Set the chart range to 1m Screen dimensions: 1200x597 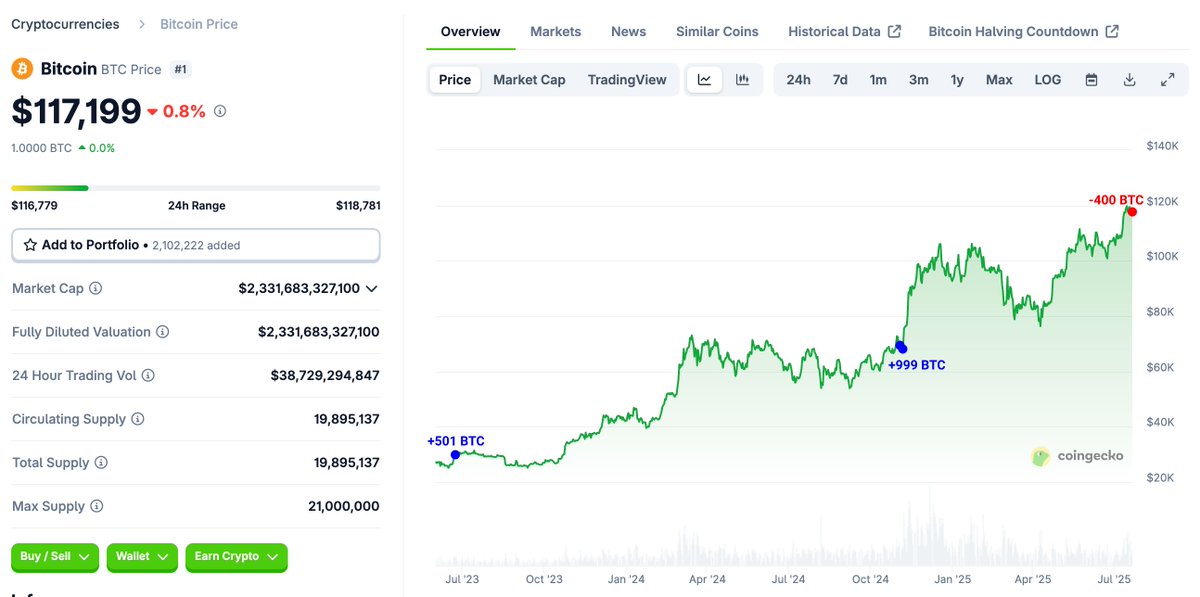(x=878, y=80)
